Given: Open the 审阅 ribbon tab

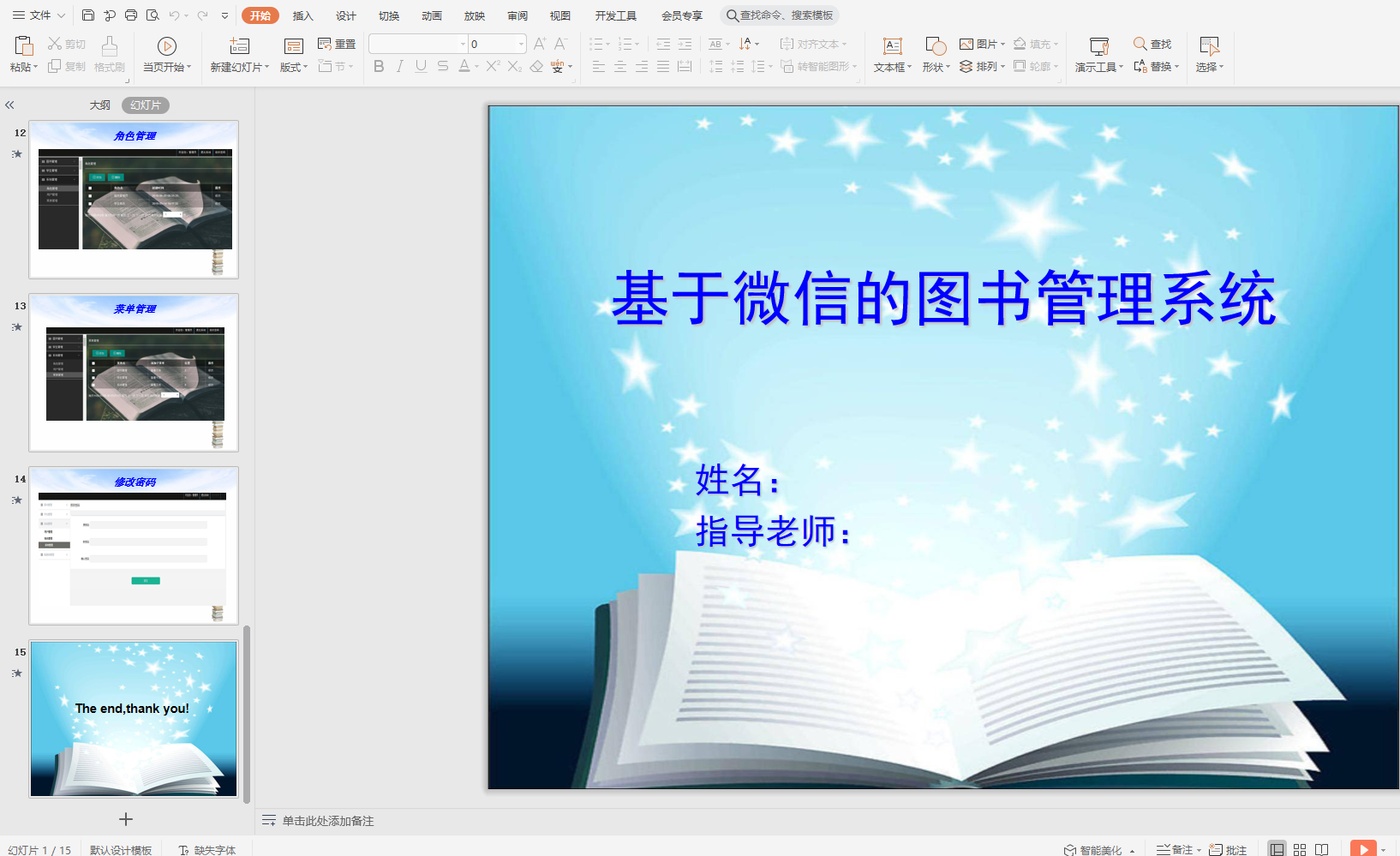Looking at the screenshot, I should [x=518, y=15].
